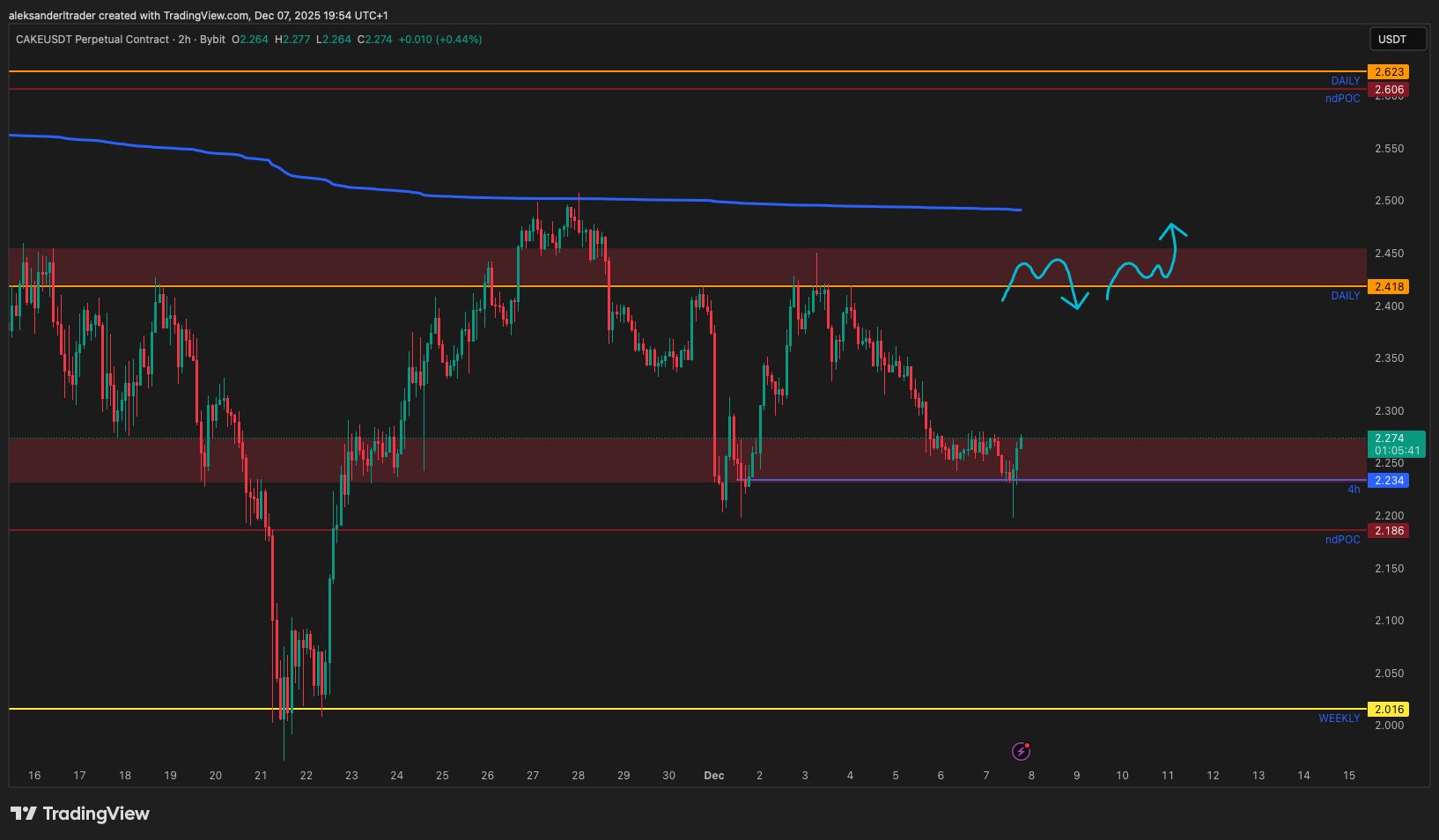Click the blue 2.234 price label
The width and height of the screenshot is (1439, 840).
pos(1388,481)
